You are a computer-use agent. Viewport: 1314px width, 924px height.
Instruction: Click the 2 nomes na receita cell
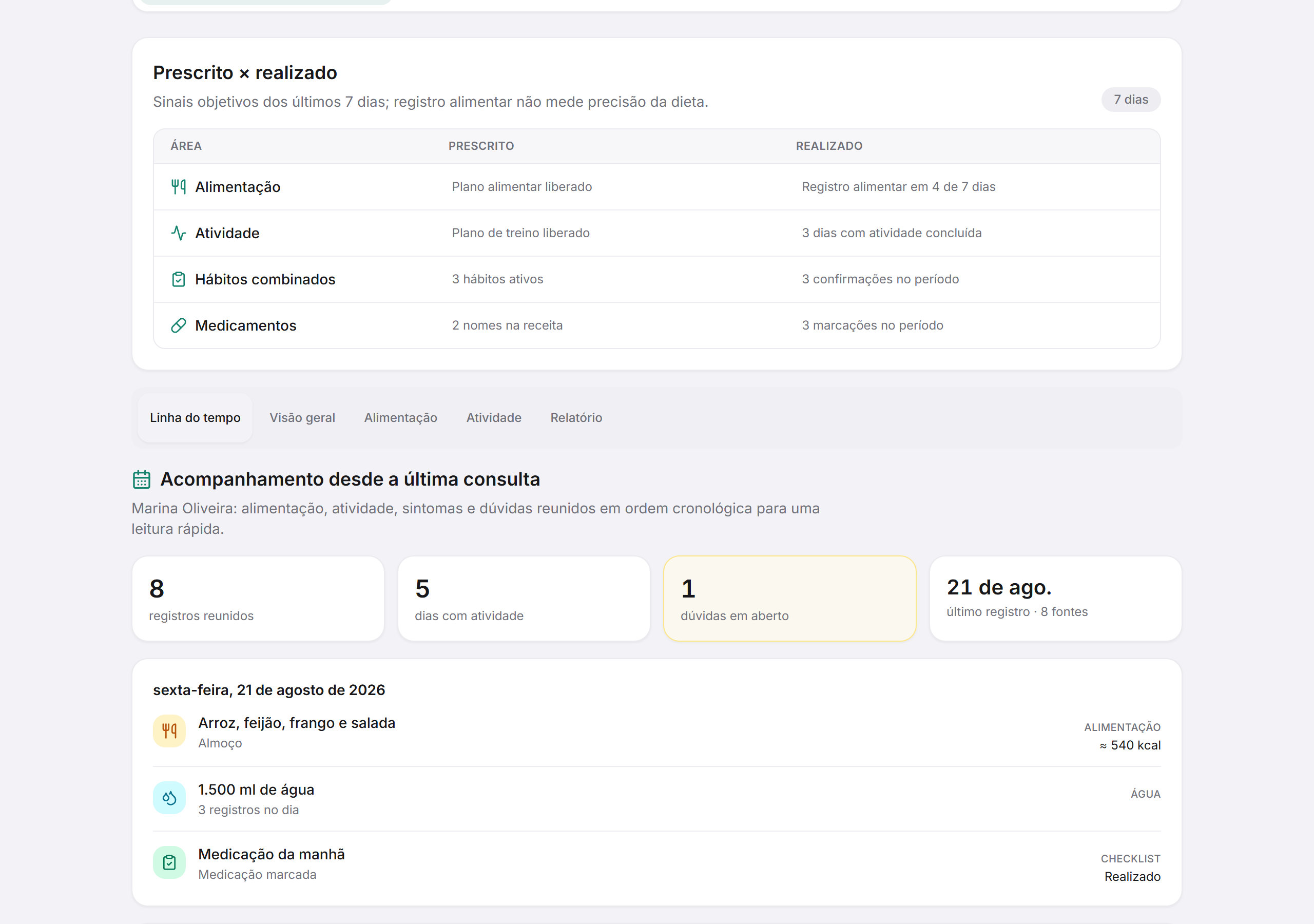point(508,326)
